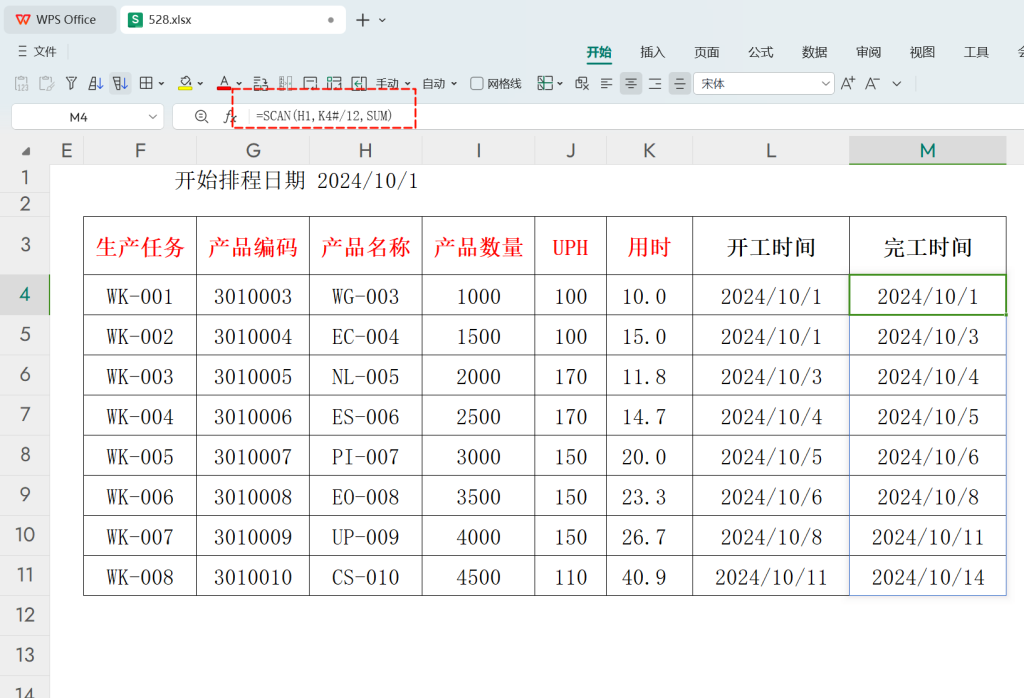Select cell with 2024/10/14
This screenshot has height=698, width=1024.
click(x=927, y=576)
